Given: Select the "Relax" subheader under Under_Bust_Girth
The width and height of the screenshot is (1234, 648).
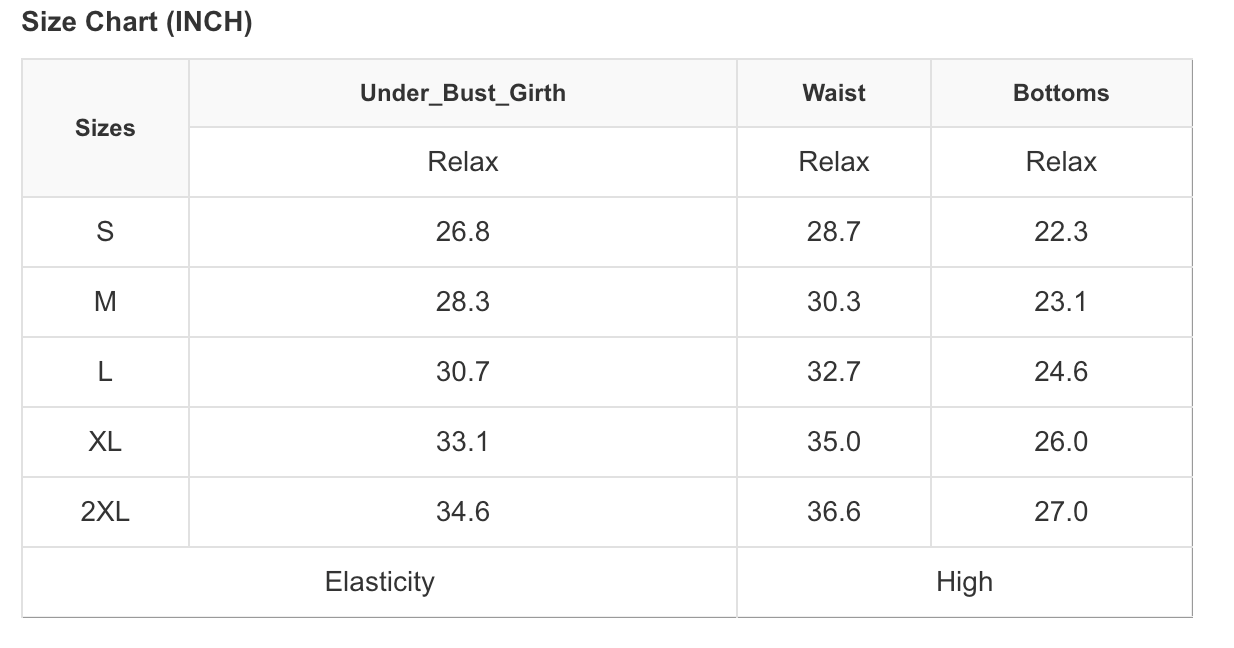Looking at the screenshot, I should click(x=462, y=162).
